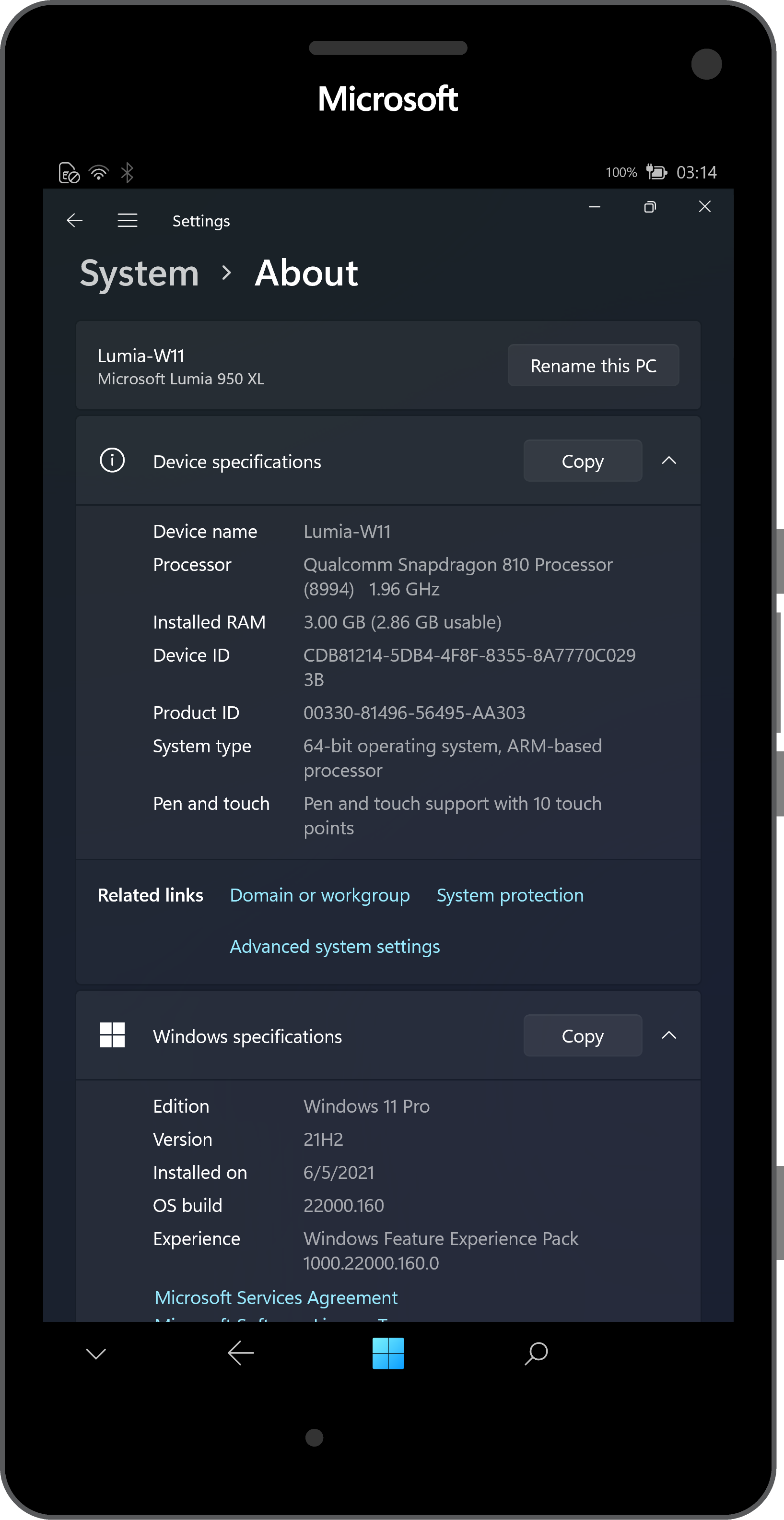The image size is (784, 1520).
Task: Click the OS build value 22000.160
Action: [343, 1205]
